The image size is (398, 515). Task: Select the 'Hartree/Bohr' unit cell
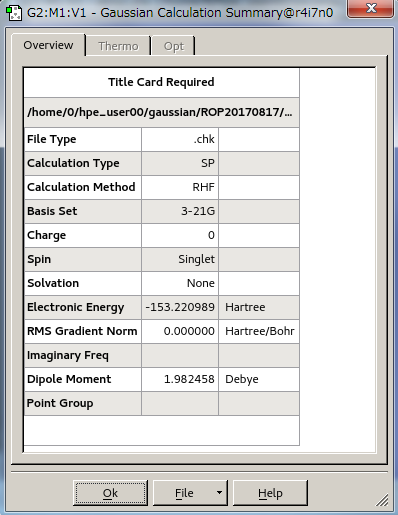click(x=259, y=331)
